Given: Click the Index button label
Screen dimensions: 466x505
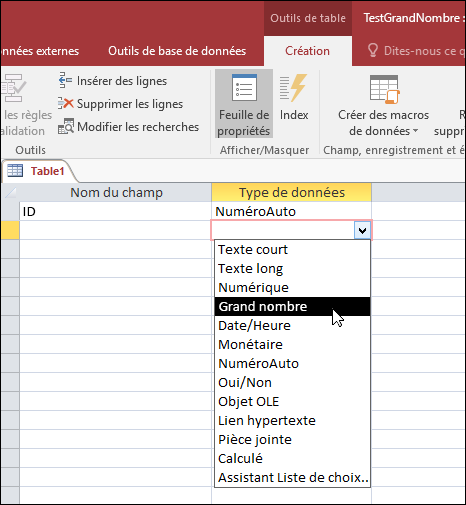Looking at the screenshot, I should [294, 115].
